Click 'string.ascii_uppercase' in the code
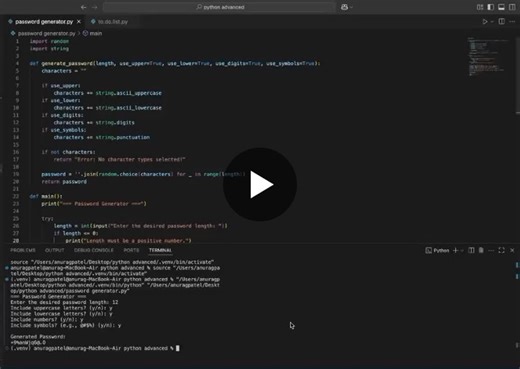 pyautogui.click(x=129, y=93)
